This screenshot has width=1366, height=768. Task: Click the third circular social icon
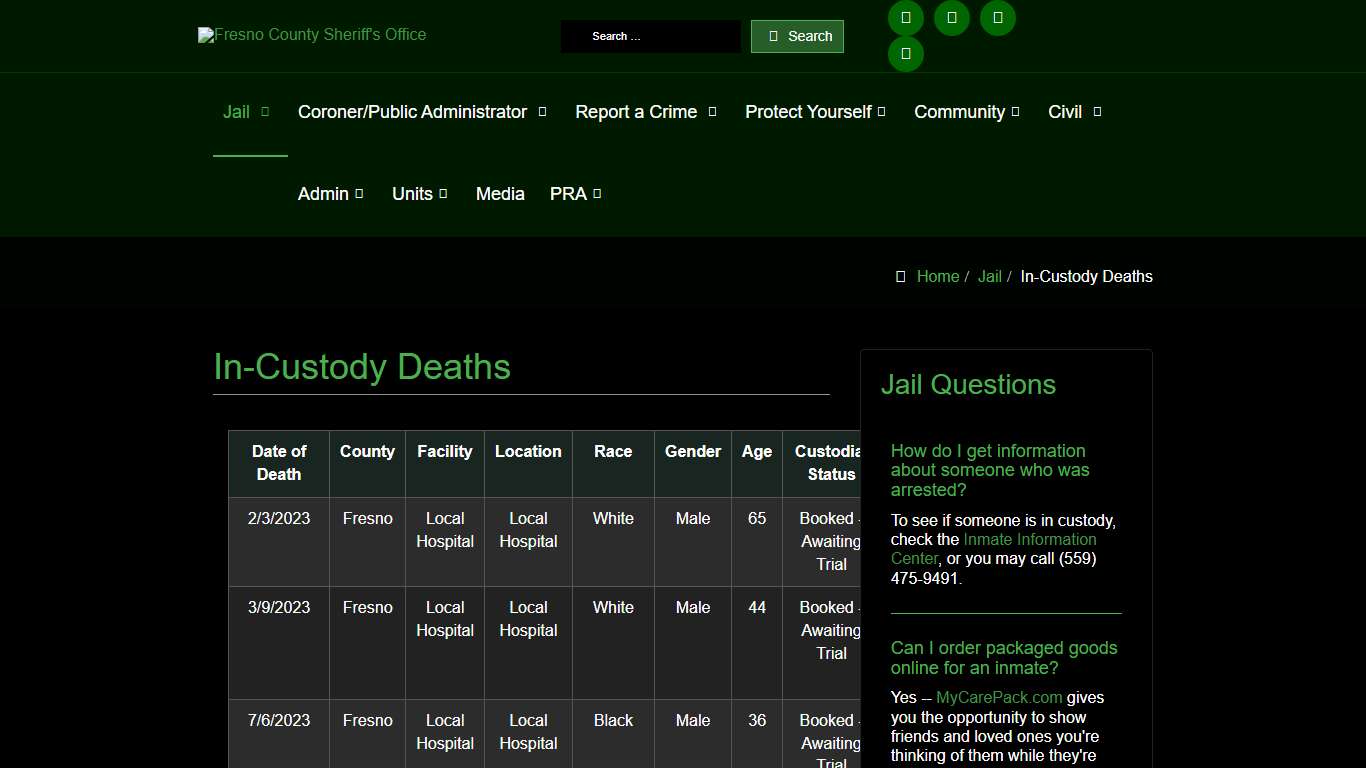[x=997, y=17]
